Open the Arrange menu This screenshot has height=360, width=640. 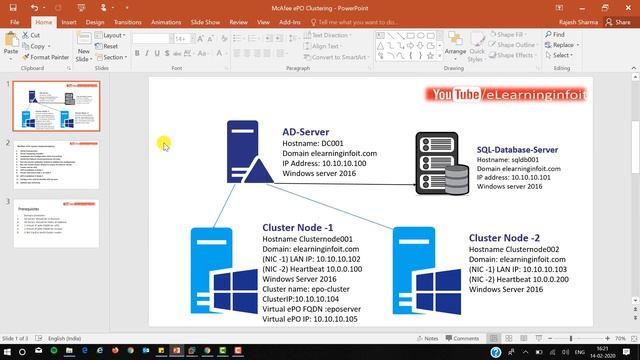click(x=455, y=46)
